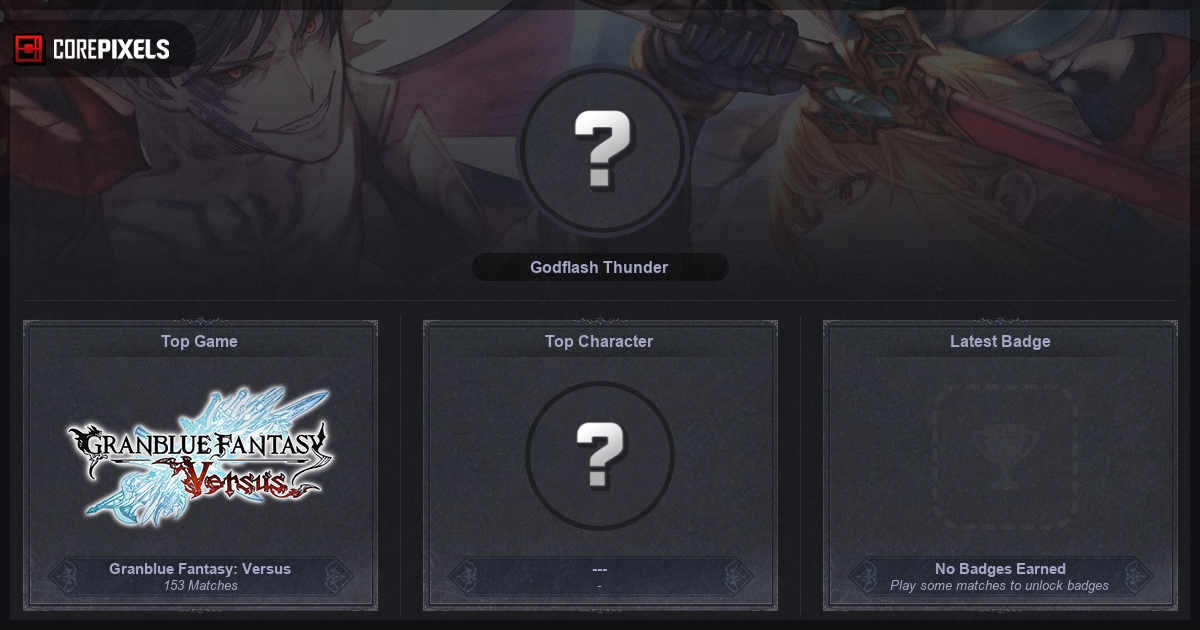Click the empty character name dashes
Image resolution: width=1200 pixels, height=630 pixels.
tap(599, 569)
